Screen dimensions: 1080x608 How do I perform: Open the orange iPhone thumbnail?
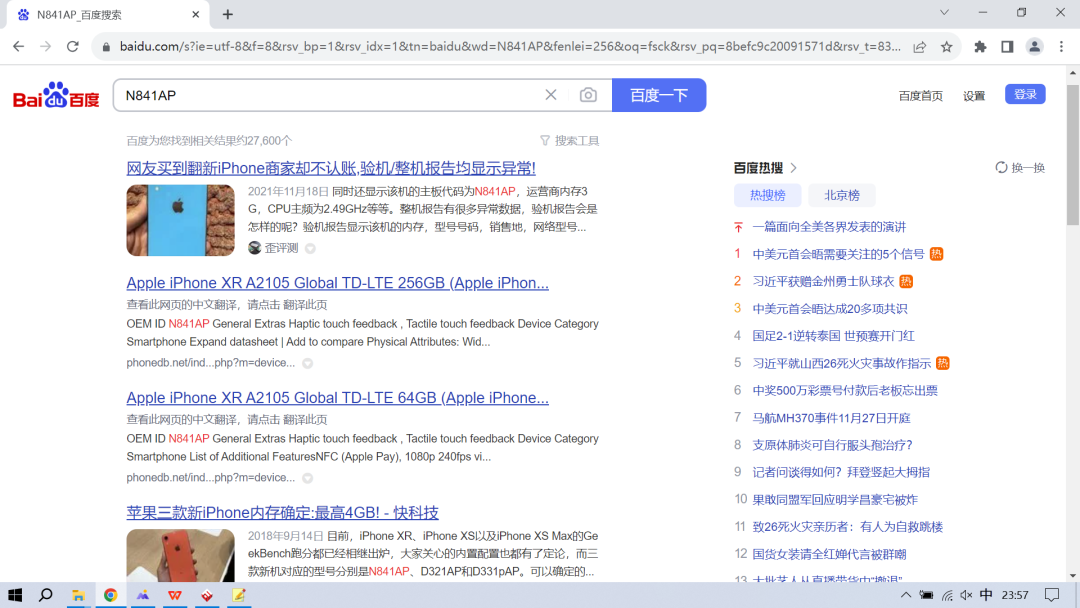tap(180, 555)
